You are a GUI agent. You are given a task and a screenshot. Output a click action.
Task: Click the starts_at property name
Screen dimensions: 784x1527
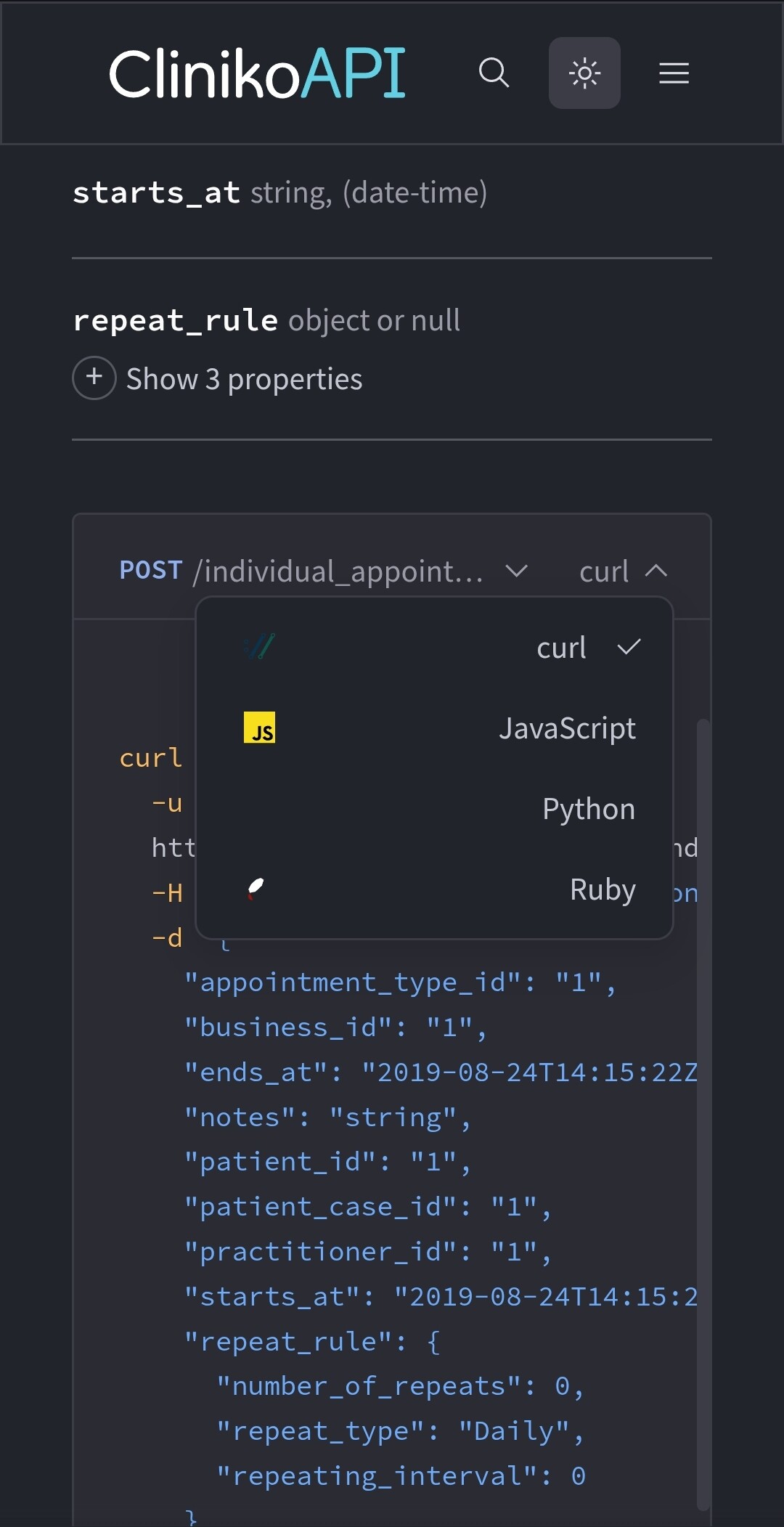pyautogui.click(x=156, y=193)
